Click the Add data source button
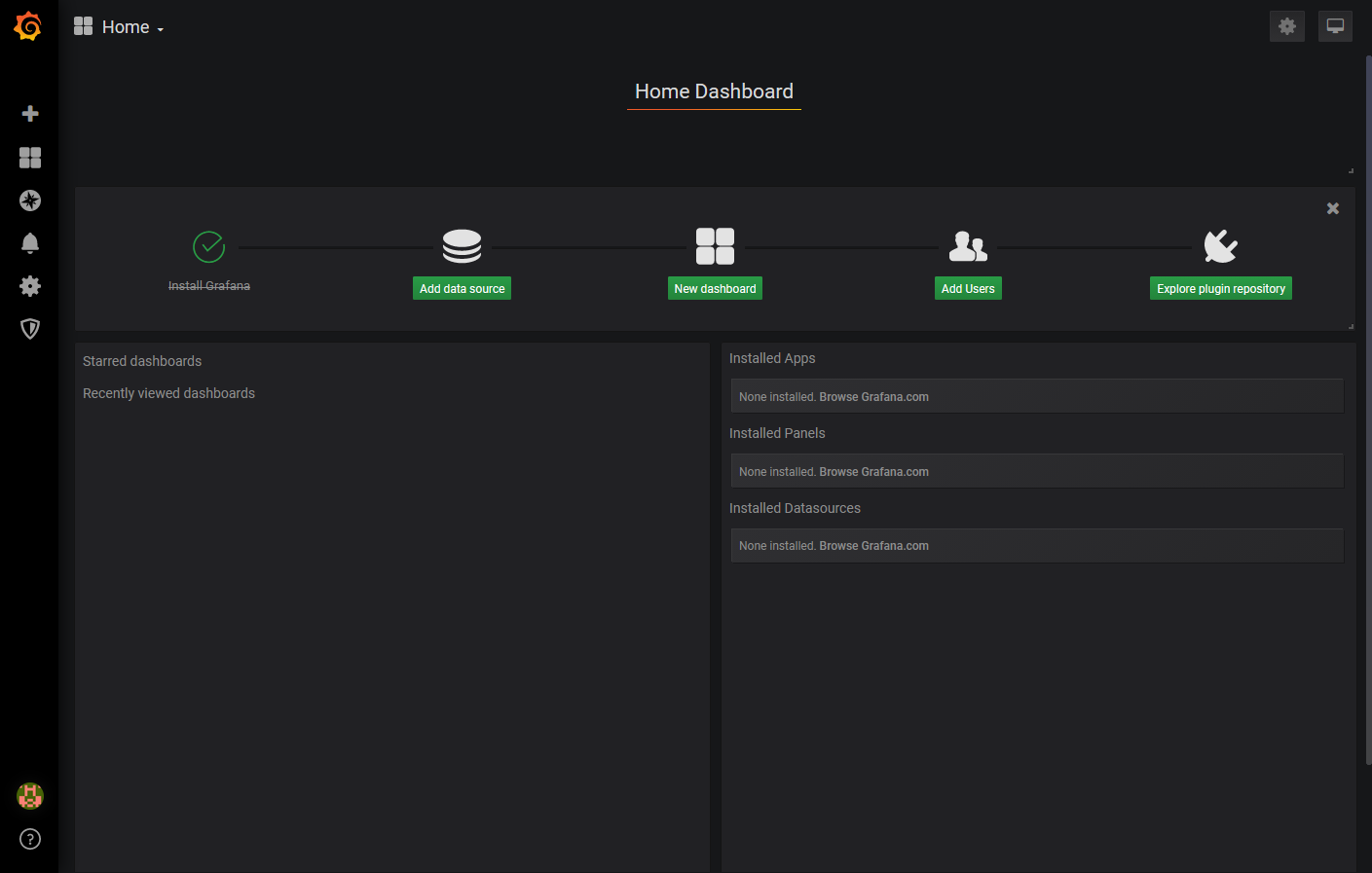The height and width of the screenshot is (873, 1372). tap(463, 288)
